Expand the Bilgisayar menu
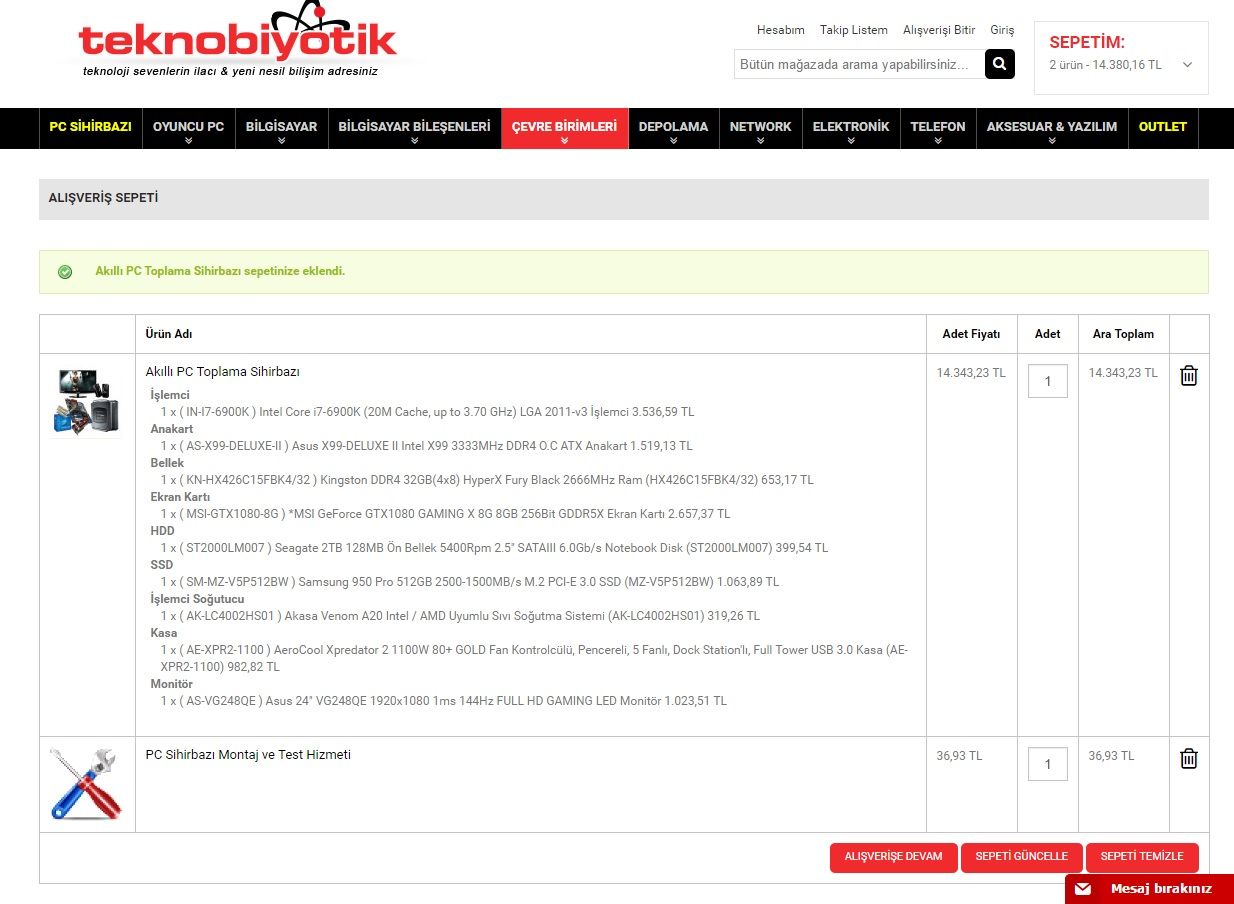The width and height of the screenshot is (1234, 904). pyautogui.click(x=281, y=128)
